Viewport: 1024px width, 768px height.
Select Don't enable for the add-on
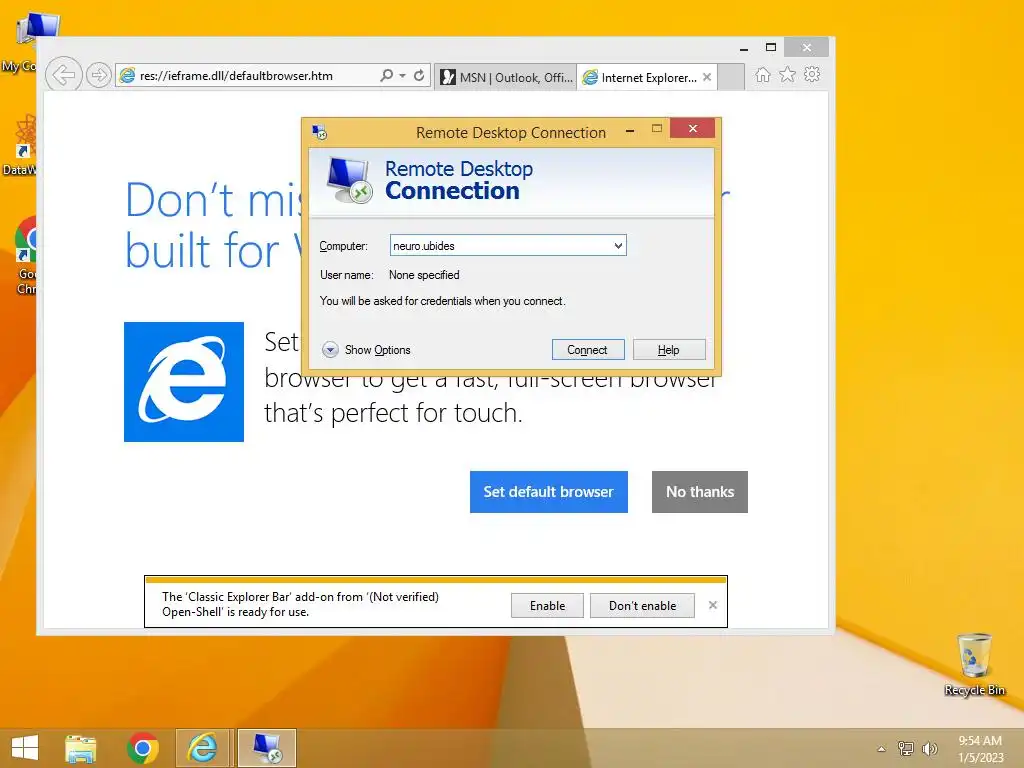(x=642, y=605)
